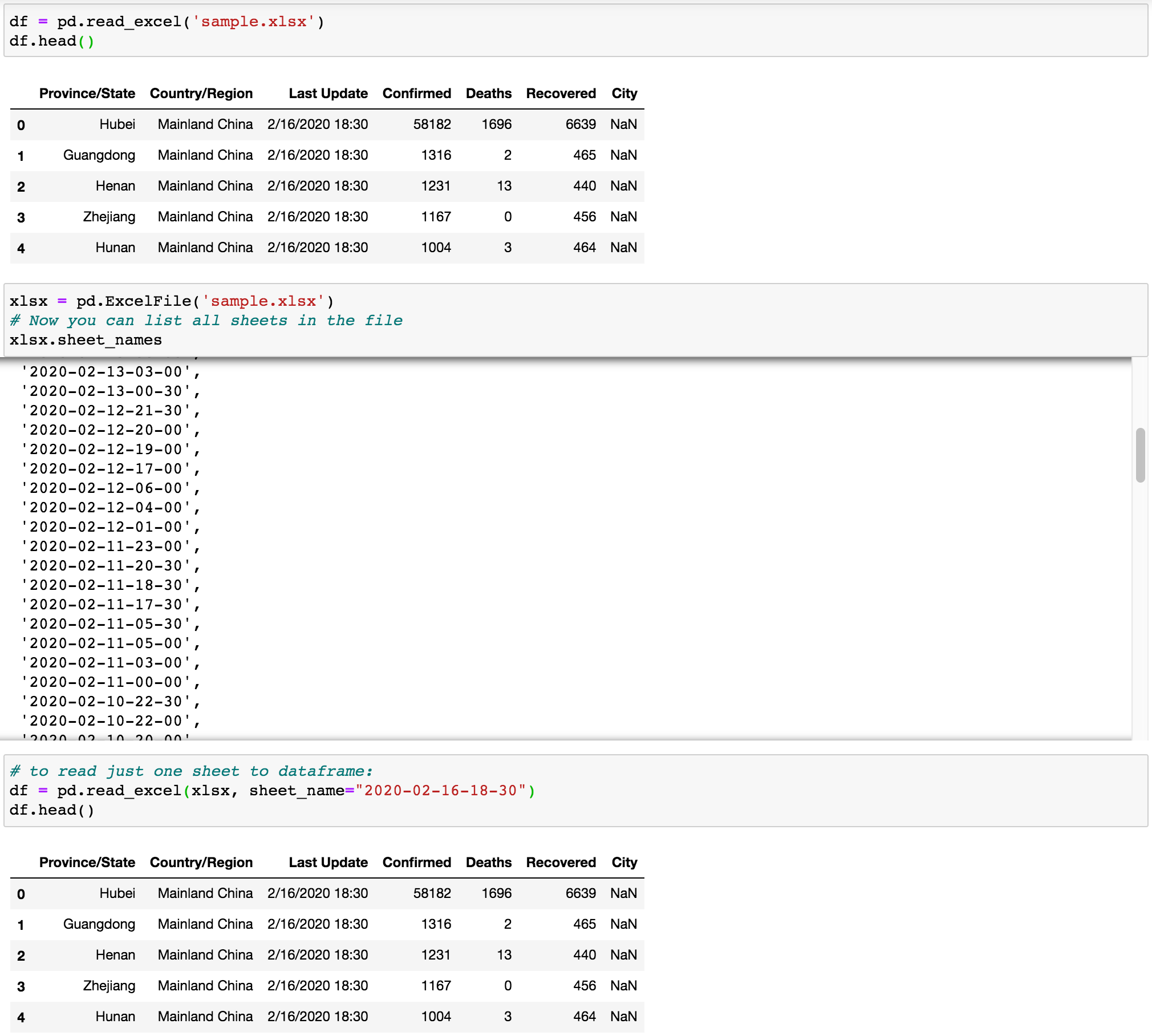Click 'Mainland China' in the Guangdong row
1152x1036 pixels.
coord(205,155)
